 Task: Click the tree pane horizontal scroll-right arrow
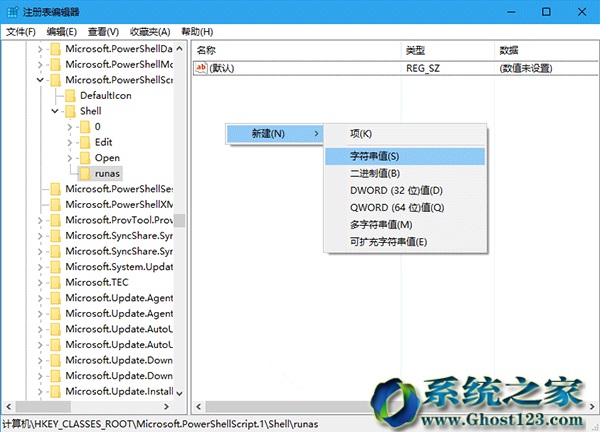166,407
